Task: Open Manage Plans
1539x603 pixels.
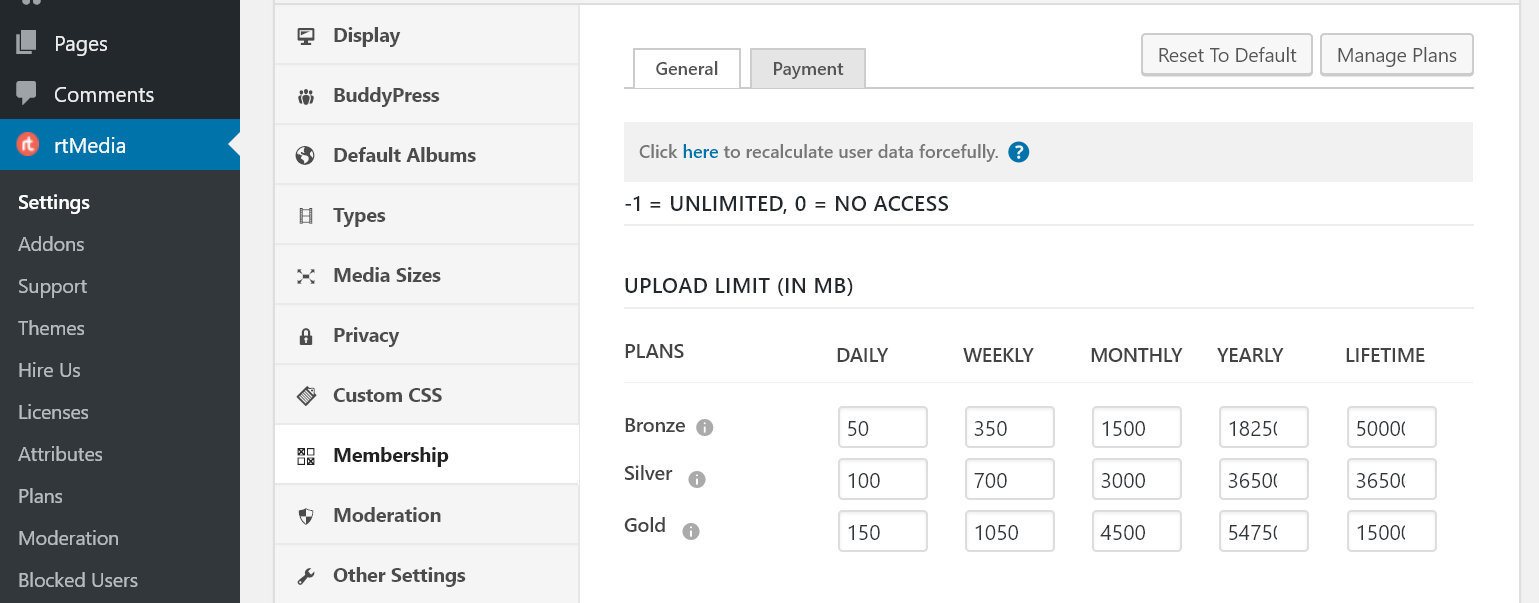Action: click(x=1396, y=54)
